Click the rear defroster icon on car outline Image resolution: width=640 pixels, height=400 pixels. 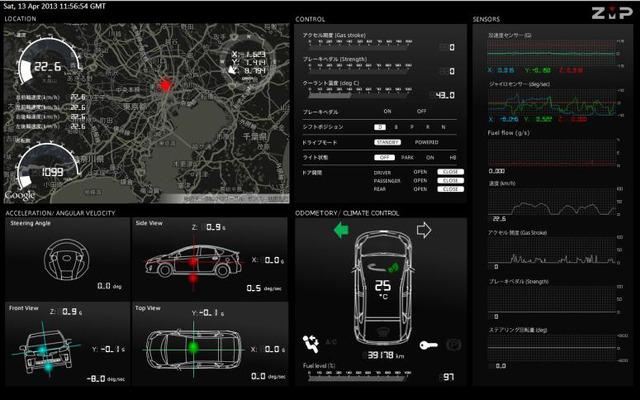(383, 331)
